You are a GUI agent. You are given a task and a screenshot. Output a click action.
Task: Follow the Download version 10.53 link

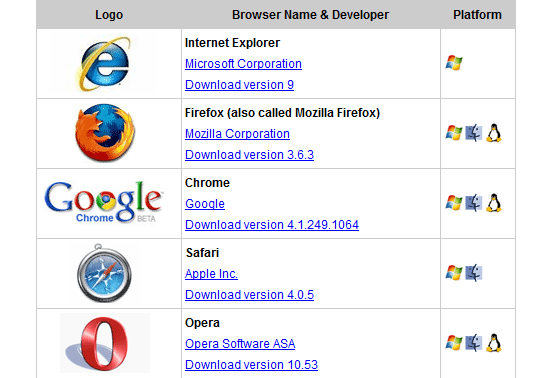251,365
